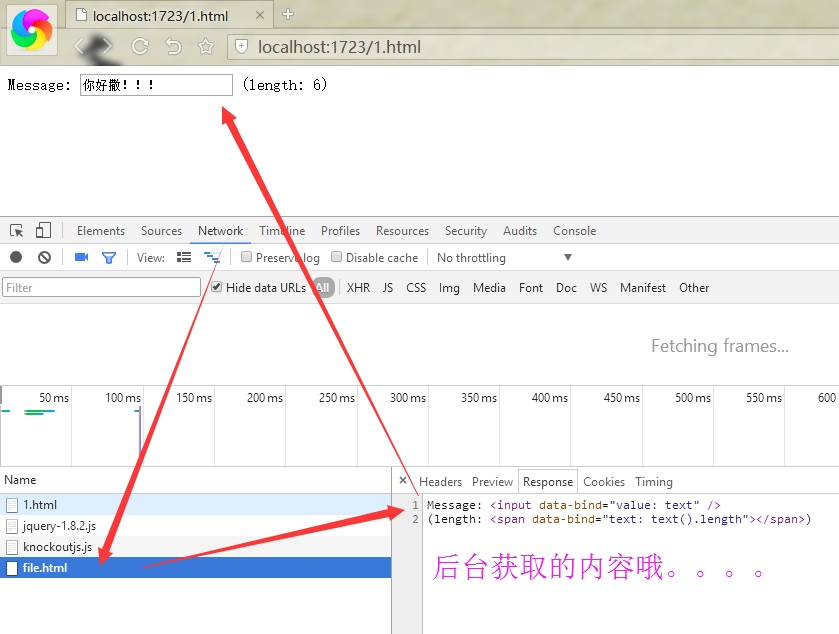
Task: Open a new tab with plus button
Action: 288,14
